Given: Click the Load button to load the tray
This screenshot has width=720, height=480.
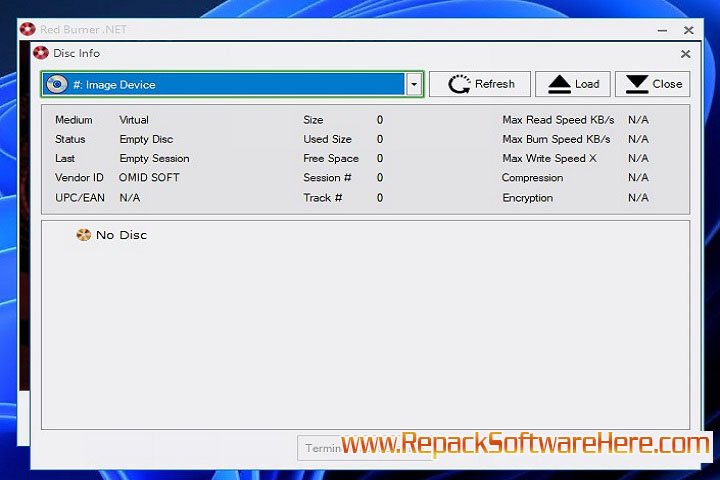Looking at the screenshot, I should (x=573, y=84).
